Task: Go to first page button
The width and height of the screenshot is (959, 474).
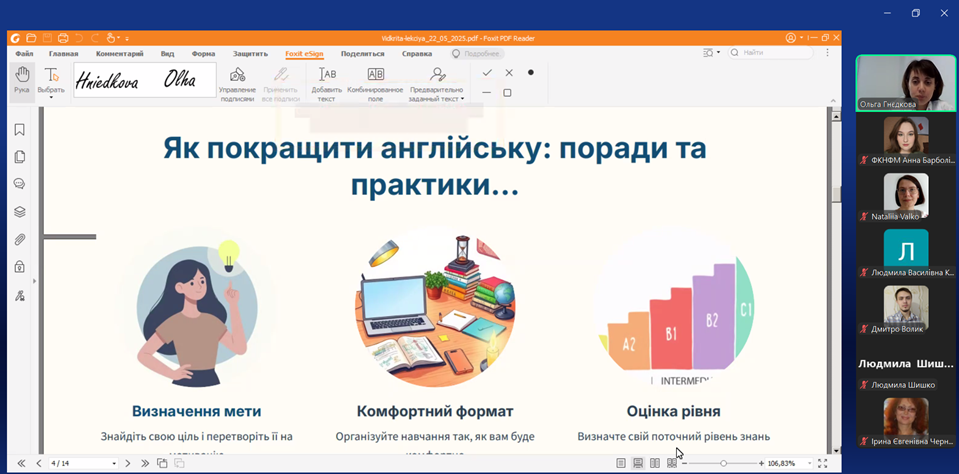Action: pos(21,464)
